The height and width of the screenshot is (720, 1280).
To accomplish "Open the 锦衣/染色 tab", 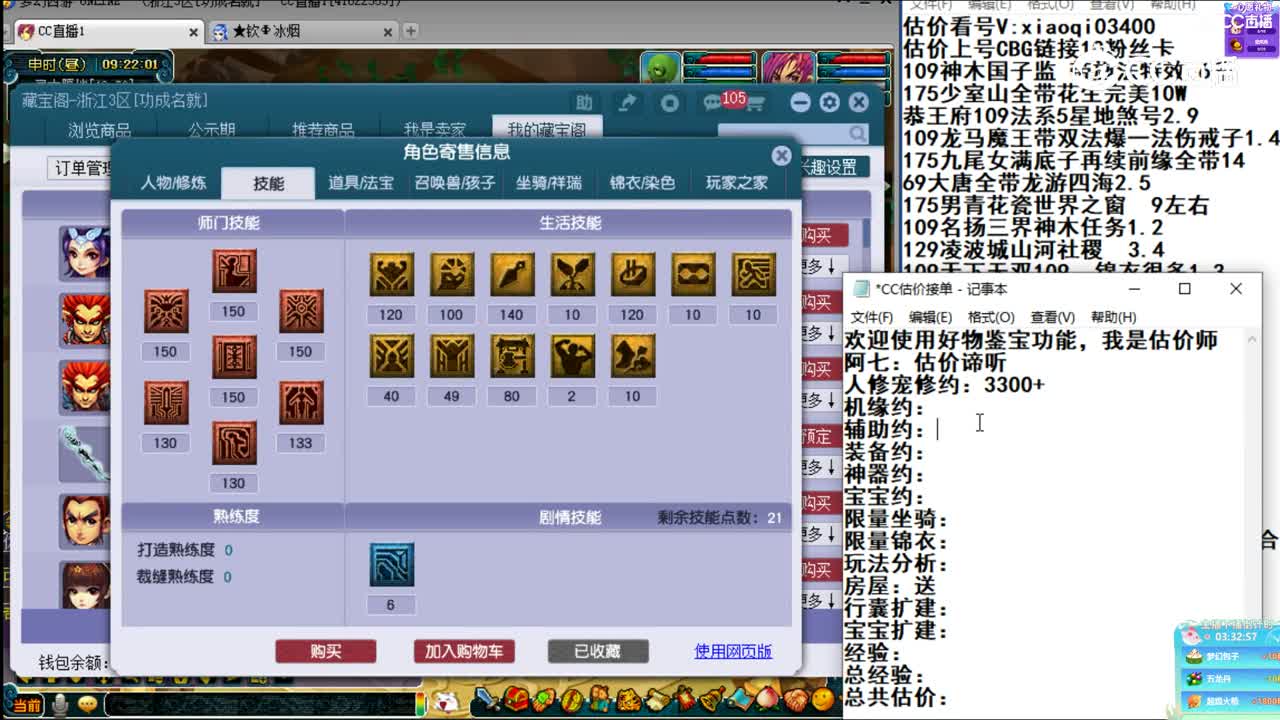I will point(642,183).
